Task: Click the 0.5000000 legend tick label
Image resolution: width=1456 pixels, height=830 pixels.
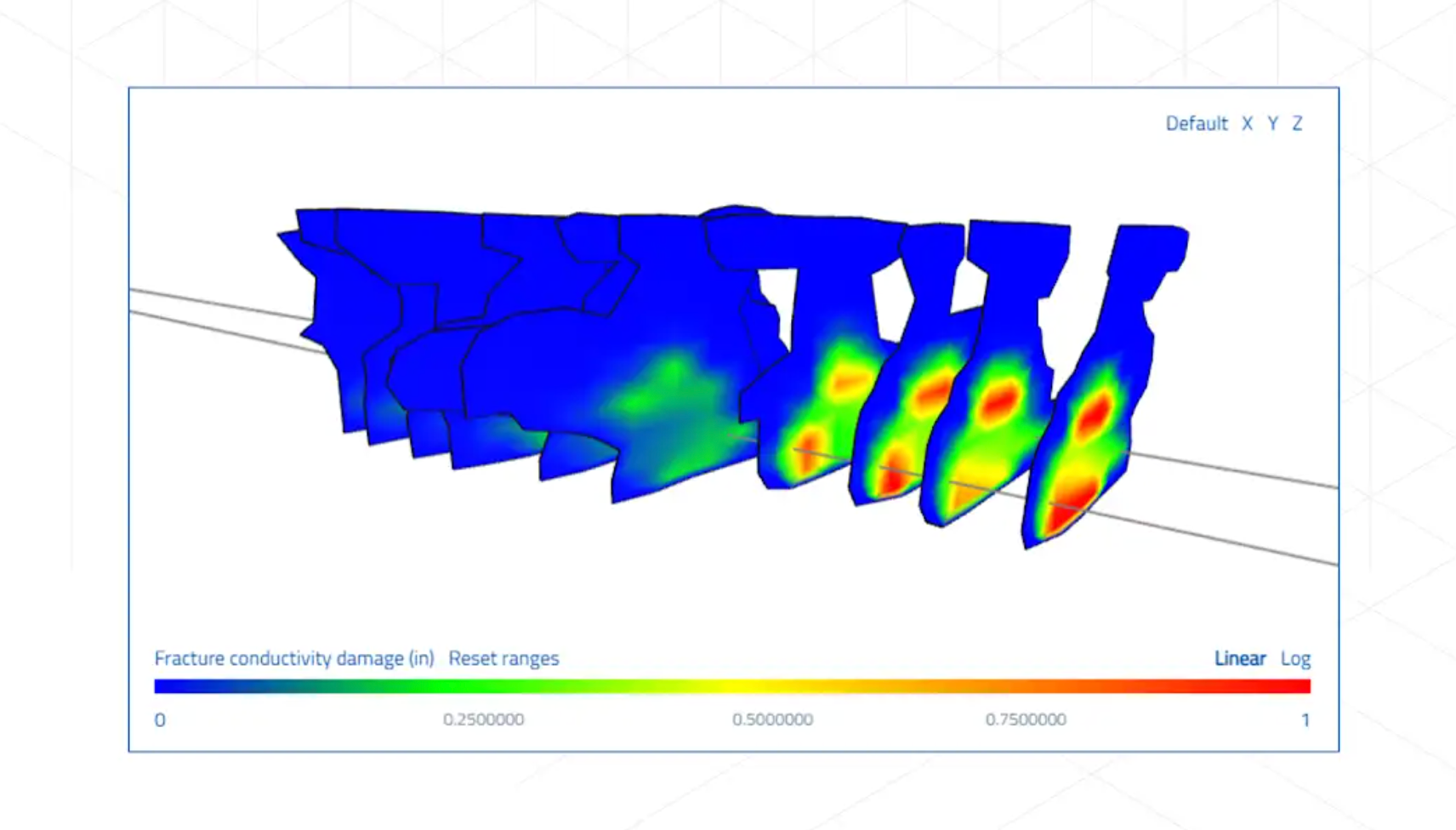Action: 772,719
